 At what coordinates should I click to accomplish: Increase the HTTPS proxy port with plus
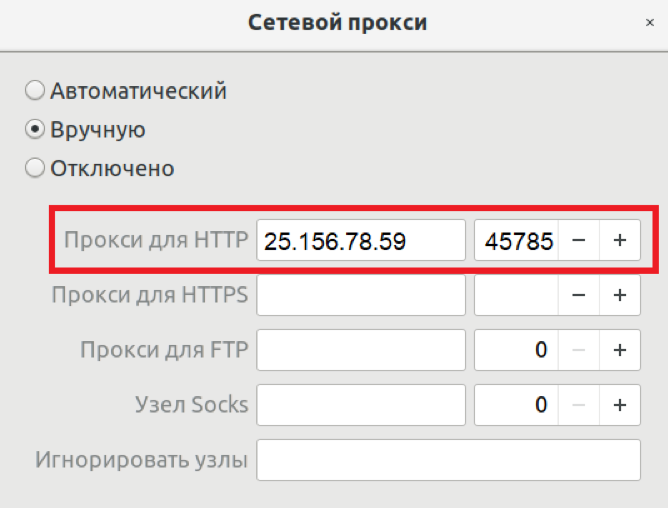coord(620,295)
